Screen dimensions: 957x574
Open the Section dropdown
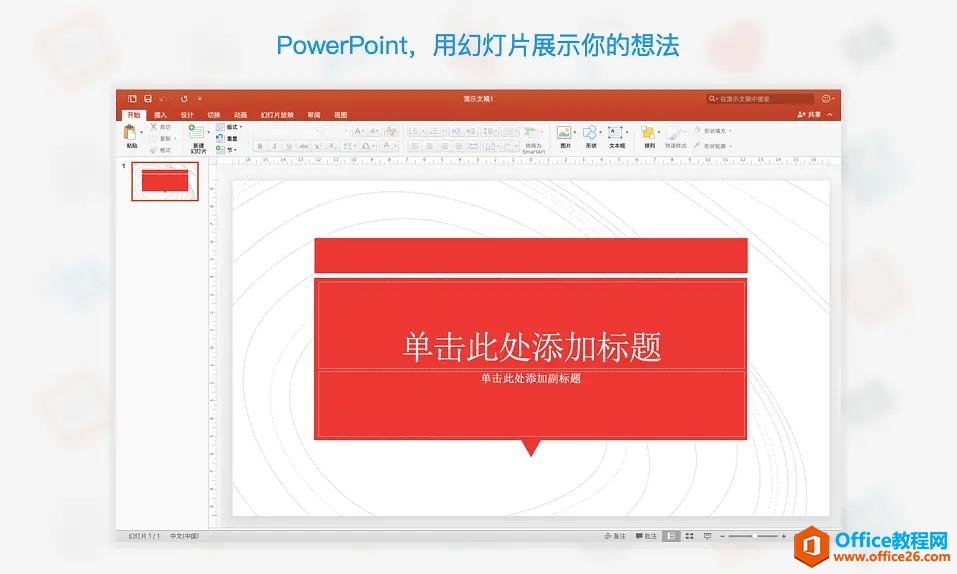[226, 150]
